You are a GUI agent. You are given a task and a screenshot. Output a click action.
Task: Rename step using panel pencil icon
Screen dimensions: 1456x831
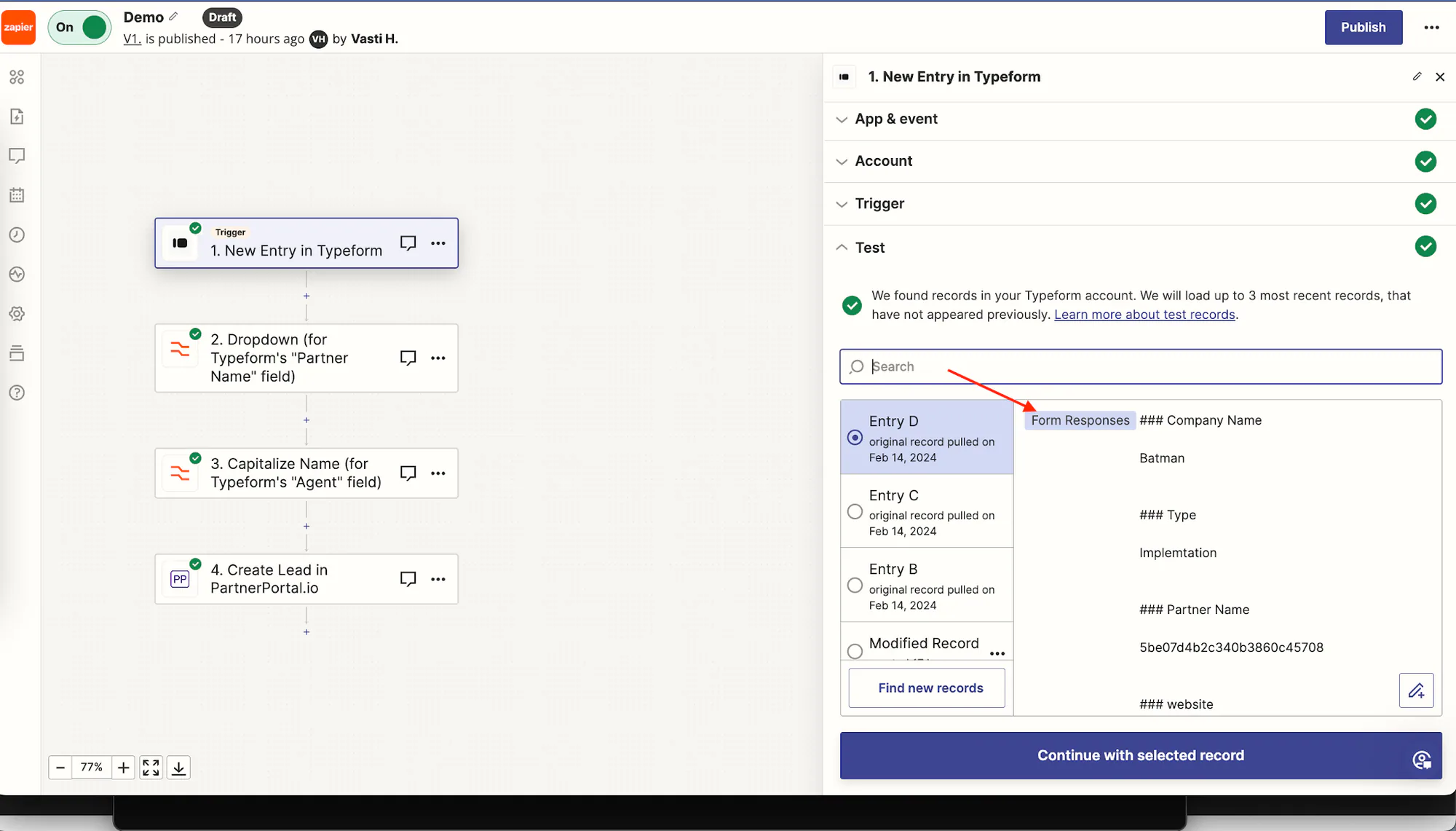pos(1417,76)
